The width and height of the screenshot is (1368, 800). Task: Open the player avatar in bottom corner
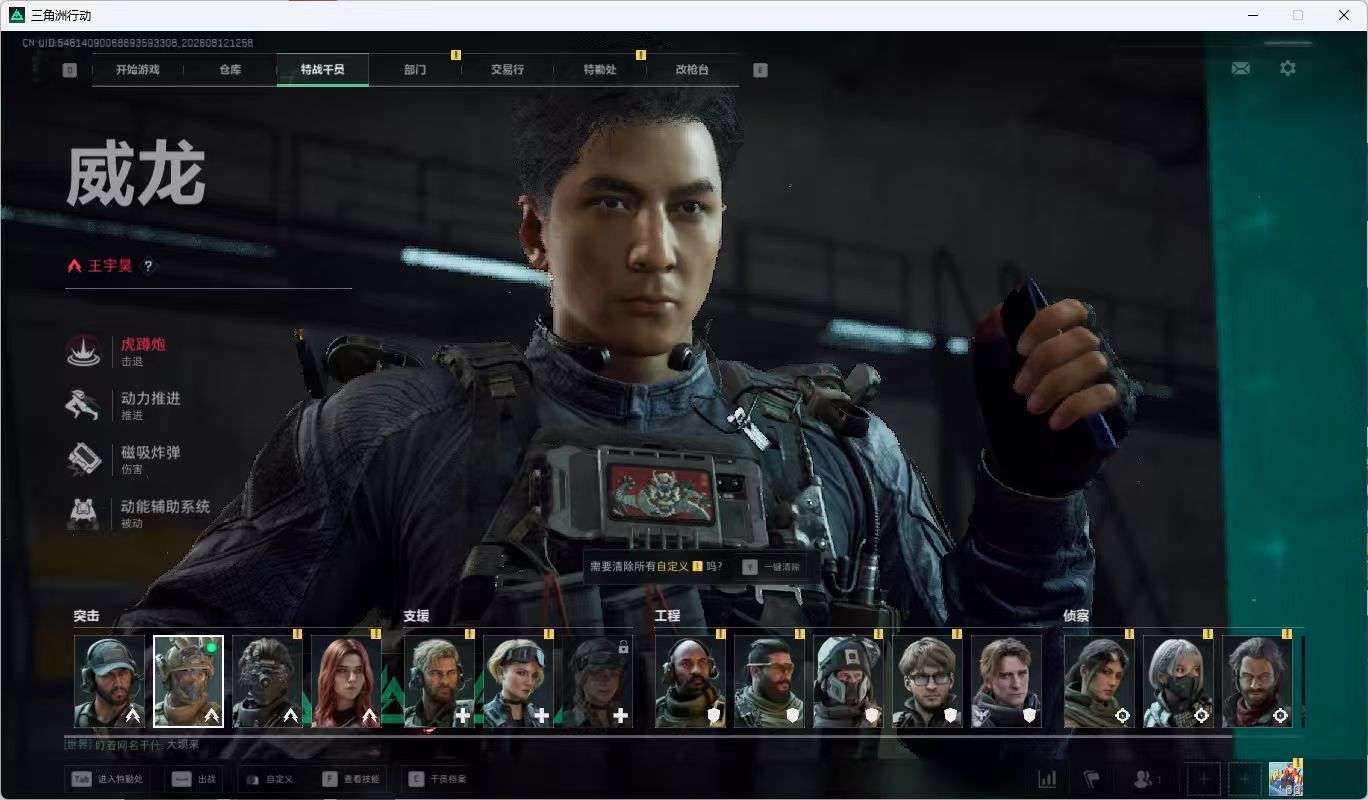1285,778
